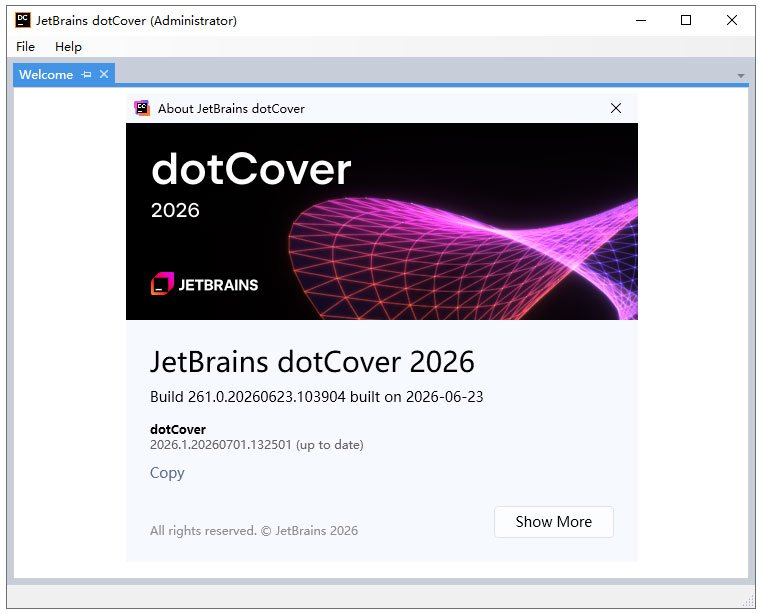The width and height of the screenshot is (763, 614).
Task: Click 'All rights reserved. © JetBrains 2026'
Action: 254,531
